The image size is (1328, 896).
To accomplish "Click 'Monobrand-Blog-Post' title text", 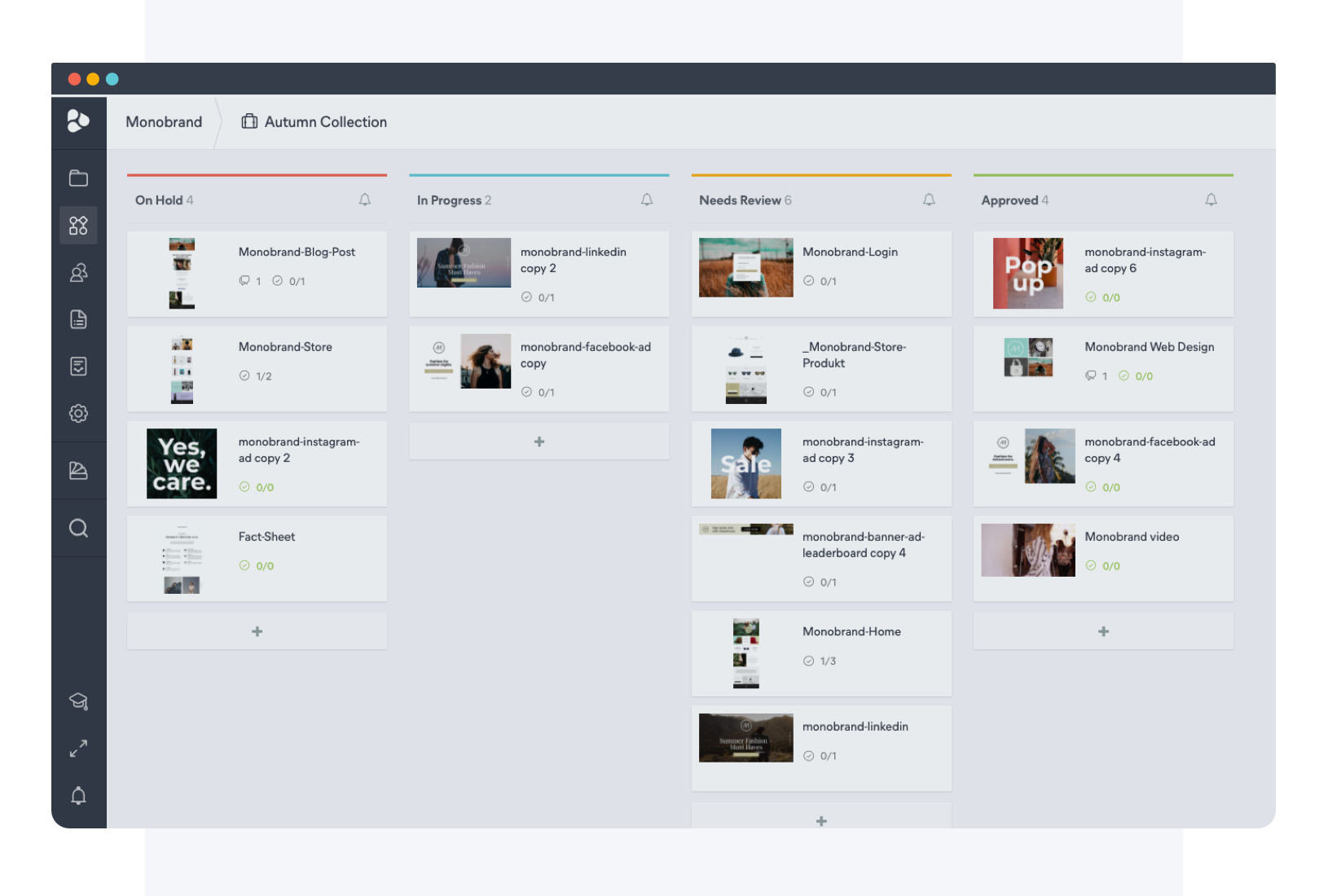I will click(x=297, y=252).
